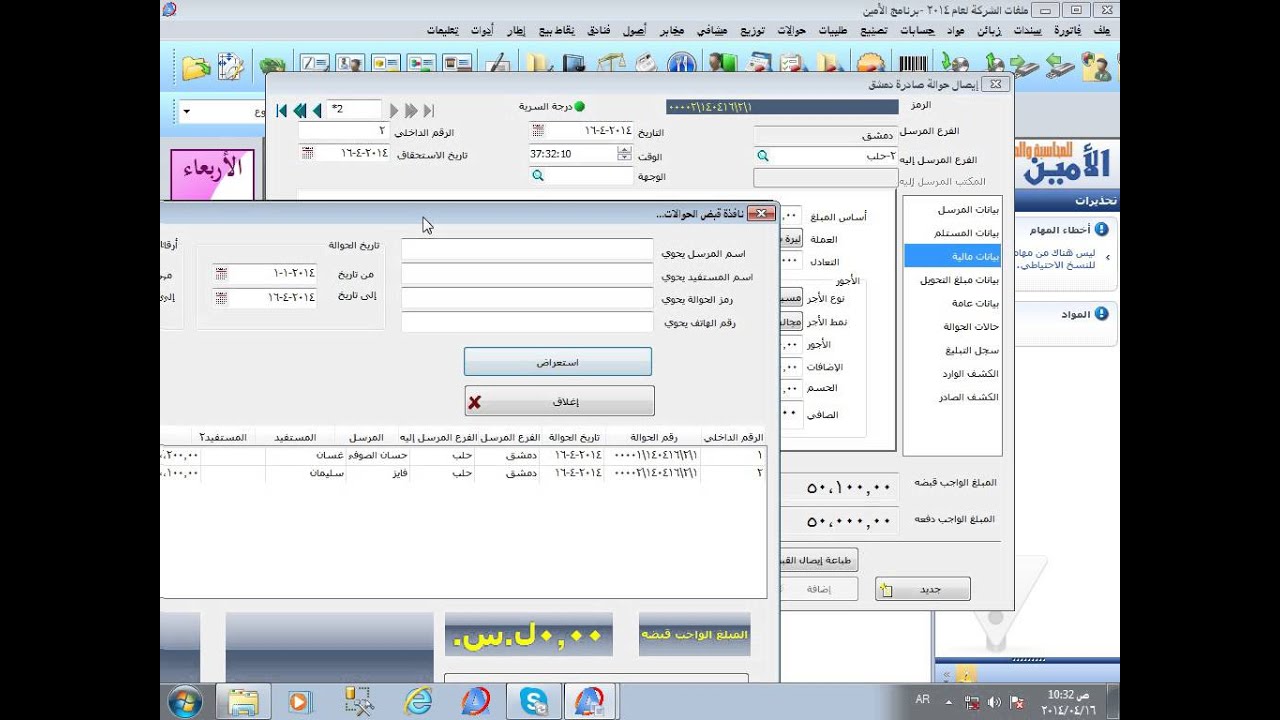Click the الرقم الداخلي field in receipt window
1280x720 pixels.
343,131
